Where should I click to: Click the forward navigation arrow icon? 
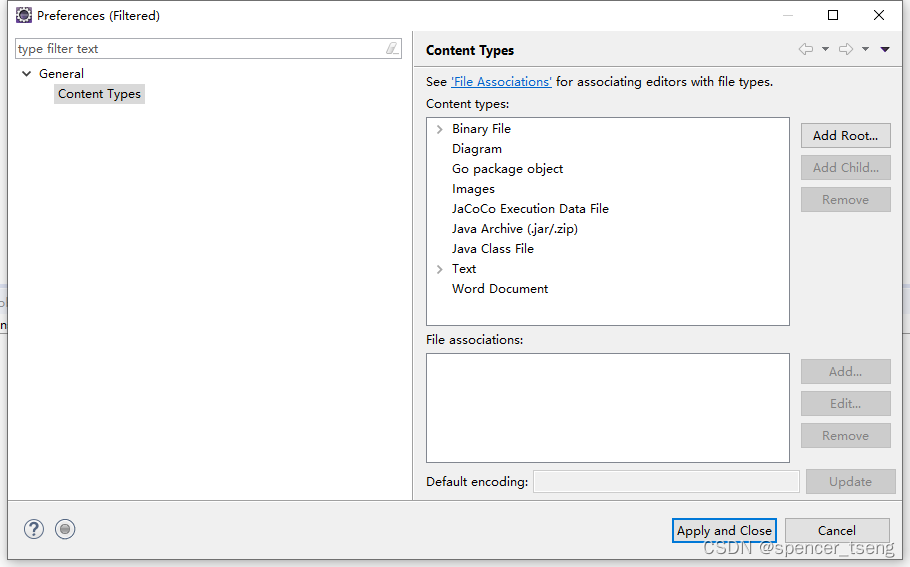[x=846, y=49]
